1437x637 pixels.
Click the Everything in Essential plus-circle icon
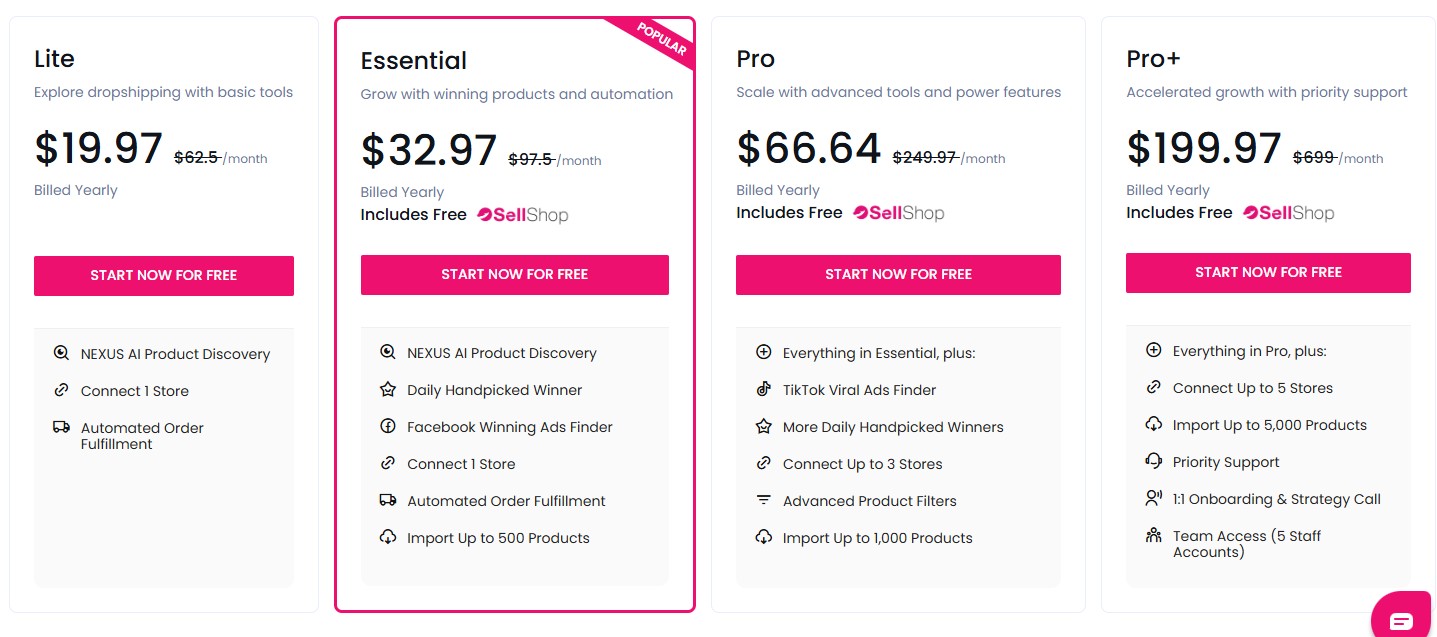click(x=764, y=352)
